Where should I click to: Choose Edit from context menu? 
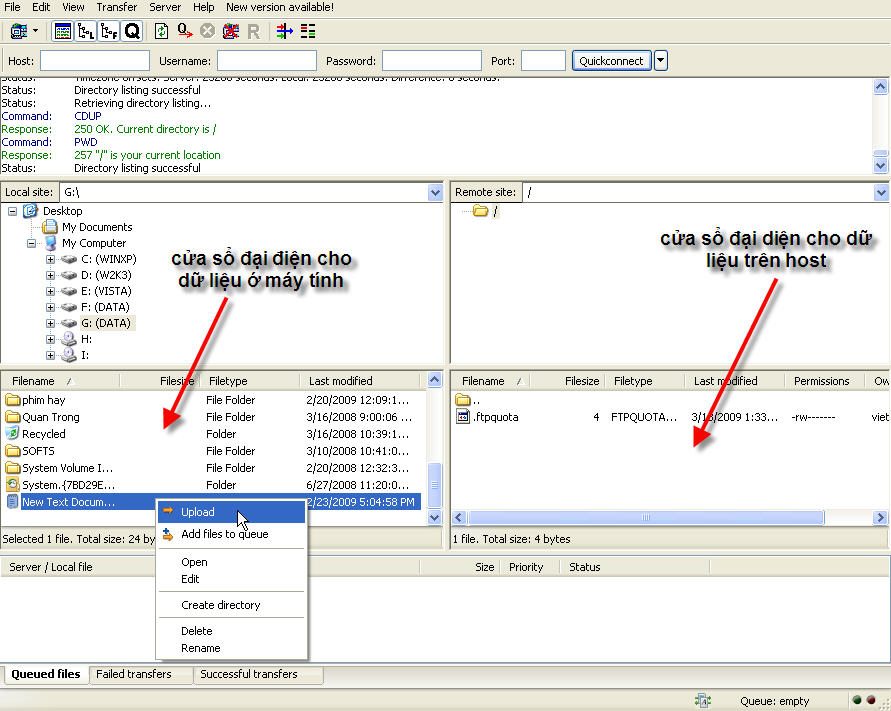pos(231,579)
